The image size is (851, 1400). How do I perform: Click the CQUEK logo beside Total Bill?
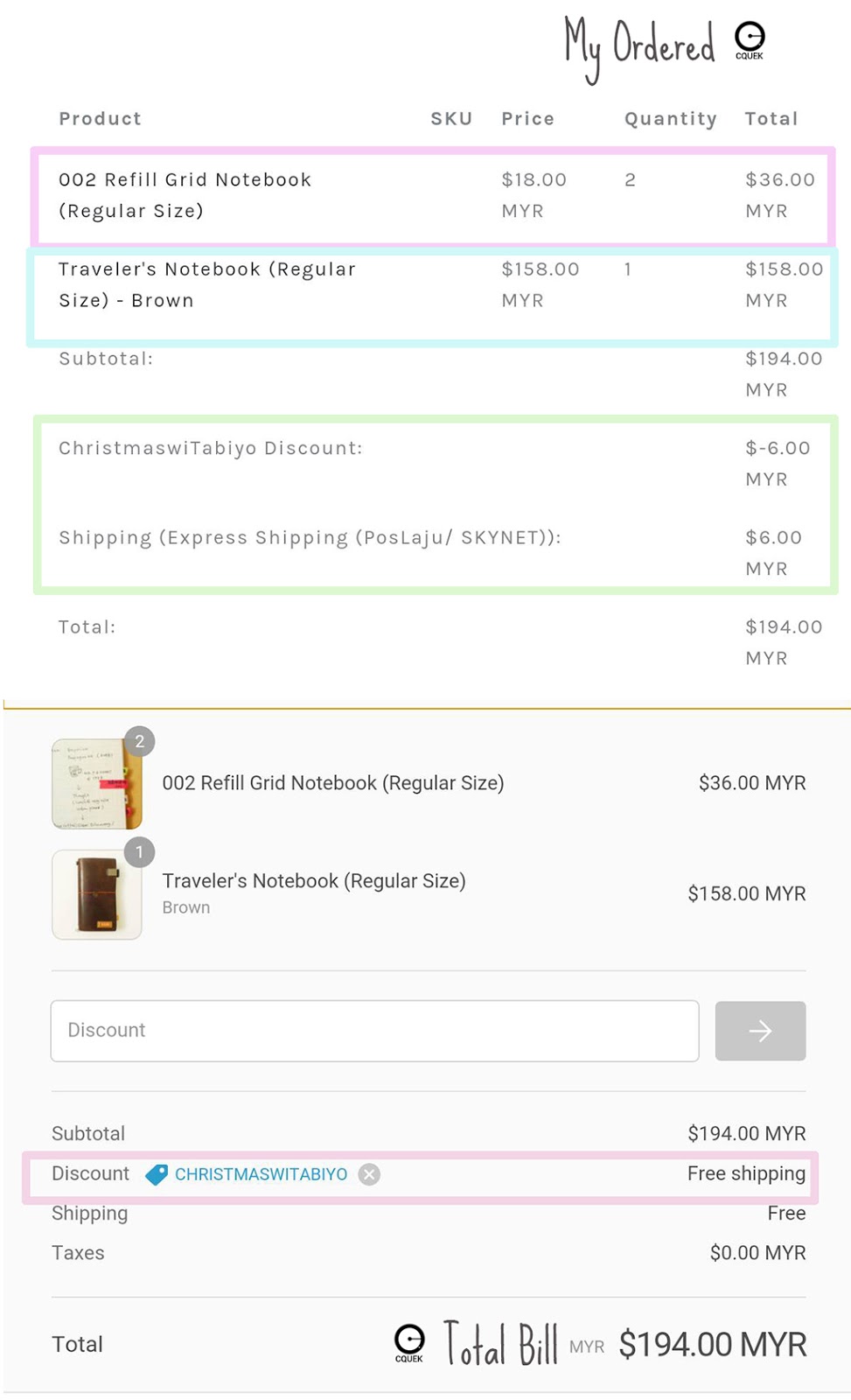(x=409, y=1341)
